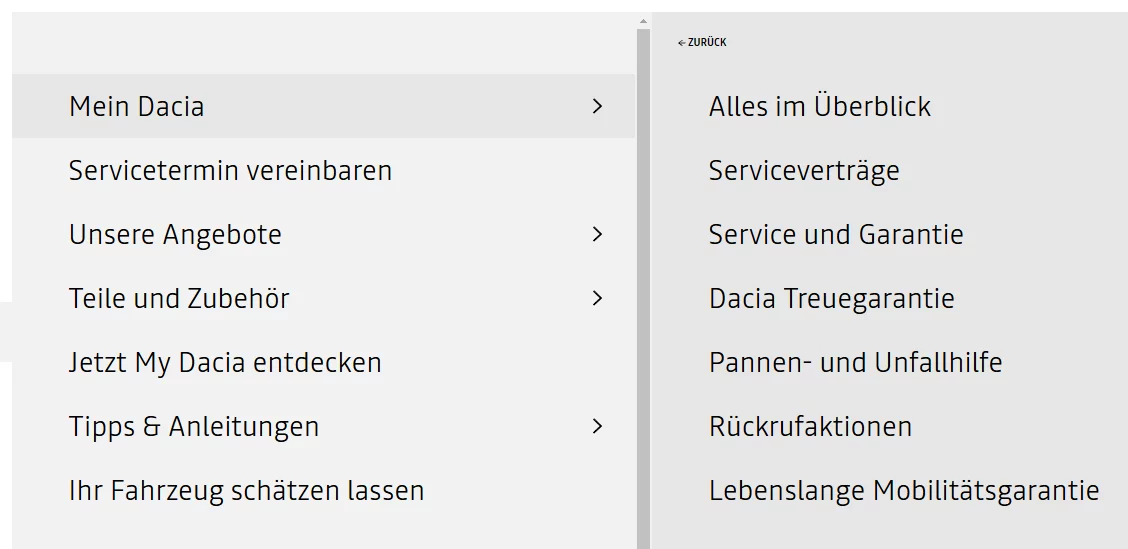View Rückrufaktionen page
Screen dimensions: 1128x549
810,426
